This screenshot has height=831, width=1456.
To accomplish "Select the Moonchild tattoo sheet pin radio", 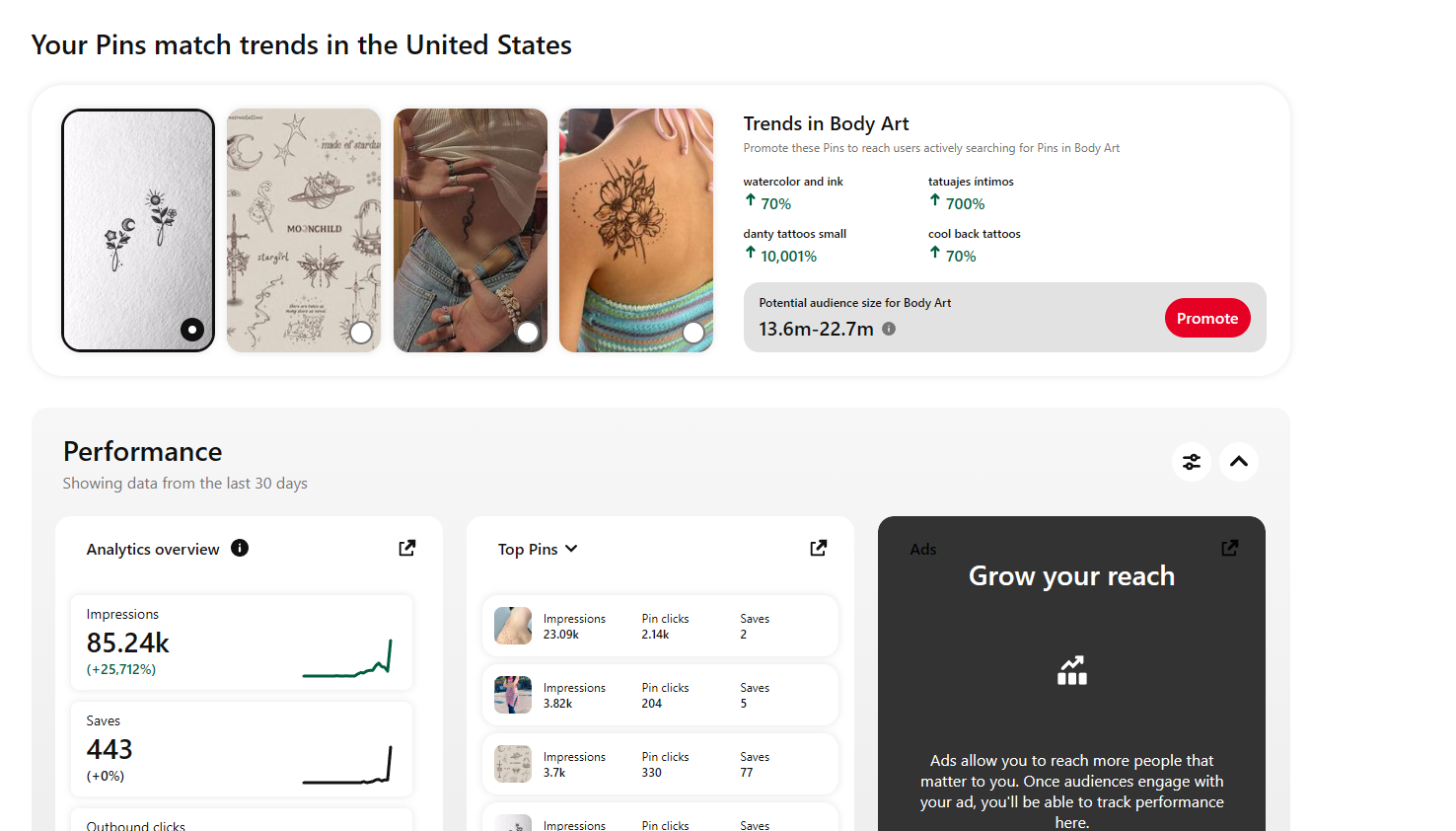I will pyautogui.click(x=361, y=333).
